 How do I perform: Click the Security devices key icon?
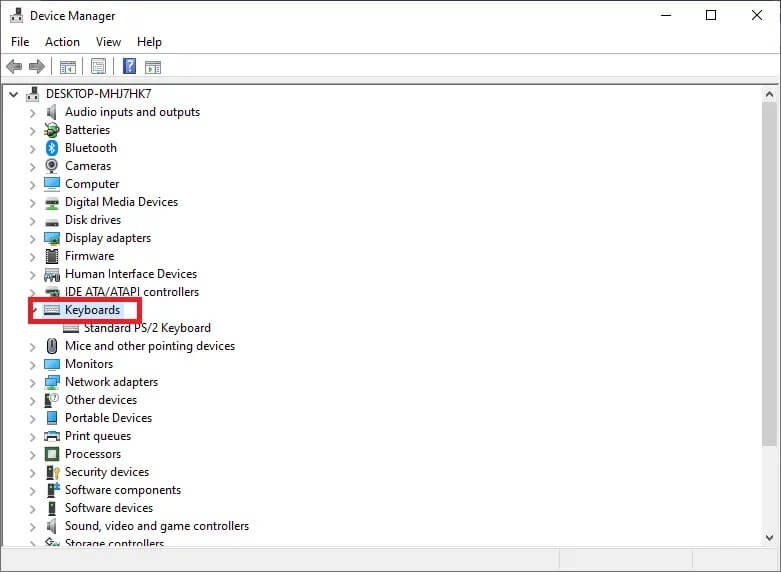tap(52, 472)
